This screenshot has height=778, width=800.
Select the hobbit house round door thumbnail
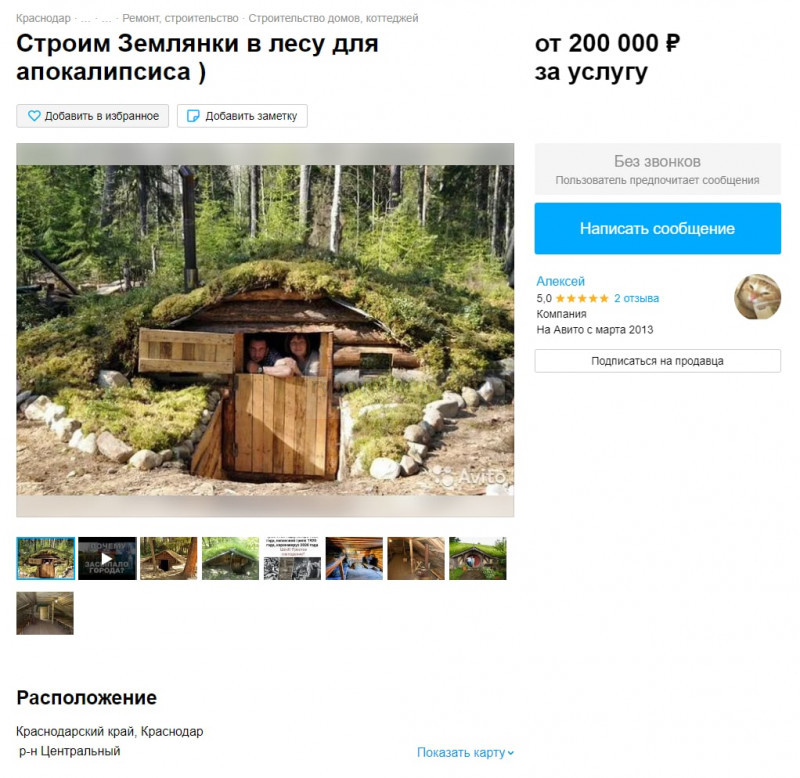pos(478,558)
